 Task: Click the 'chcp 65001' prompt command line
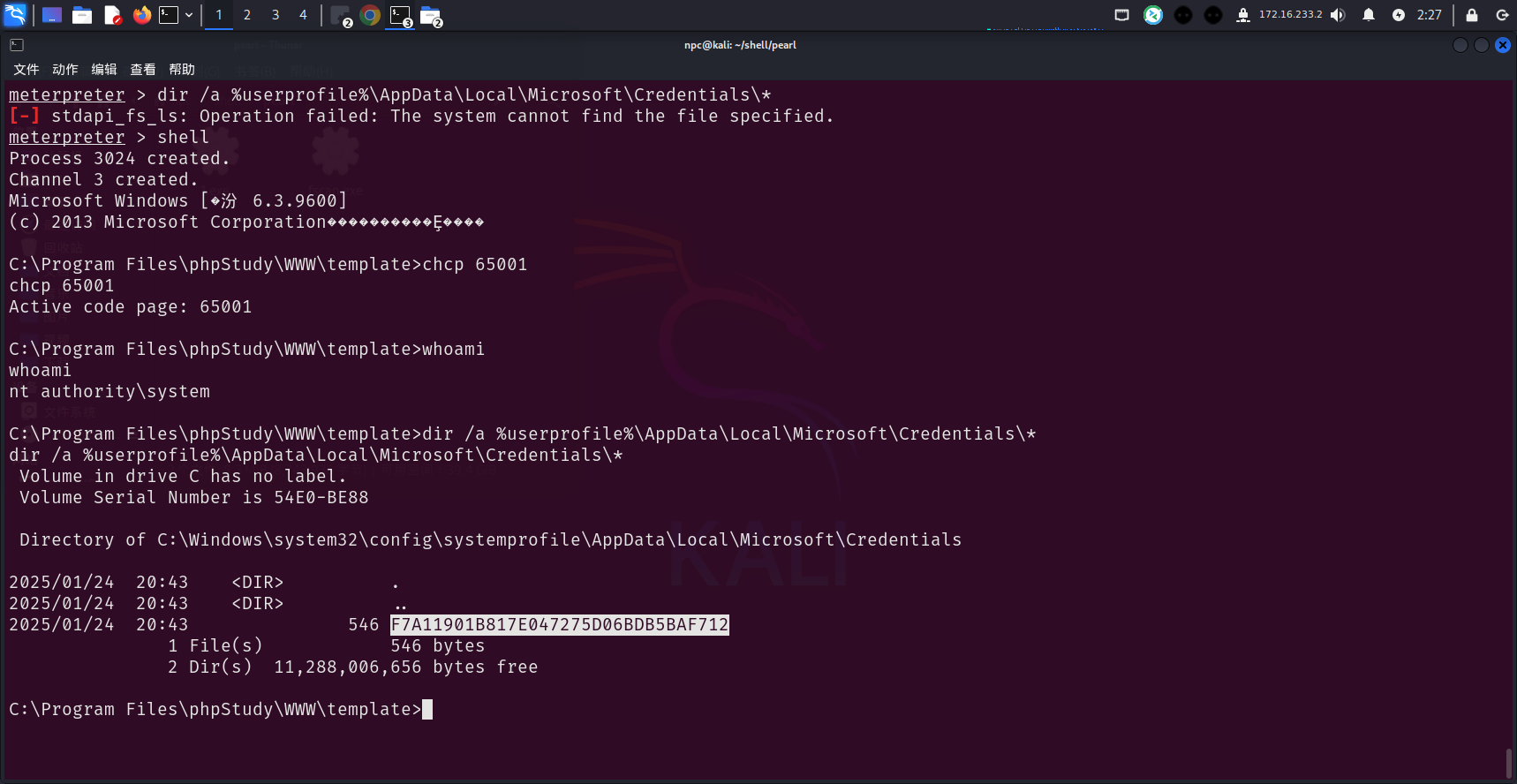click(268, 265)
